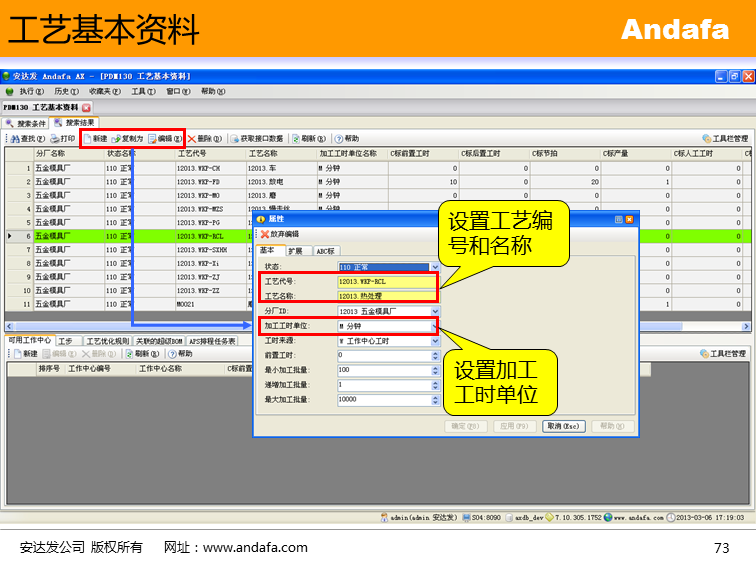Image resolution: width=756 pixels, height=567 pixels.
Task: Click the 新建 (New) icon in the top toolbar
Action: [x=96, y=139]
